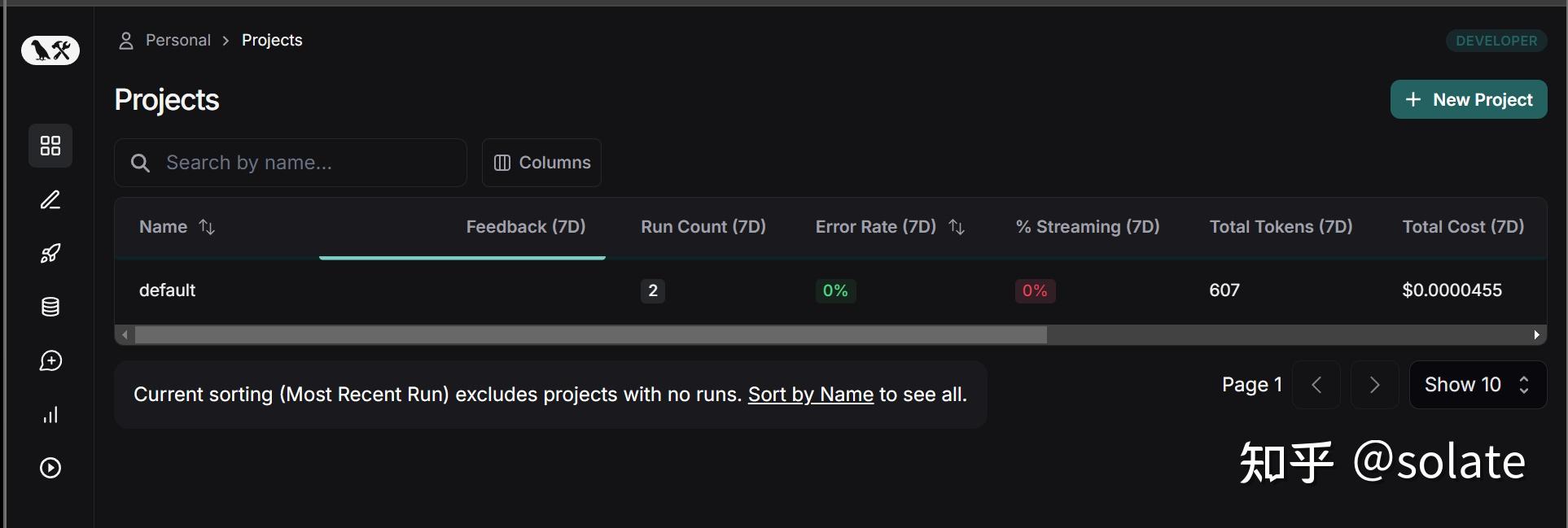The width and height of the screenshot is (1568, 528).
Task: Open the Columns visibility dropdown
Action: pos(541,163)
